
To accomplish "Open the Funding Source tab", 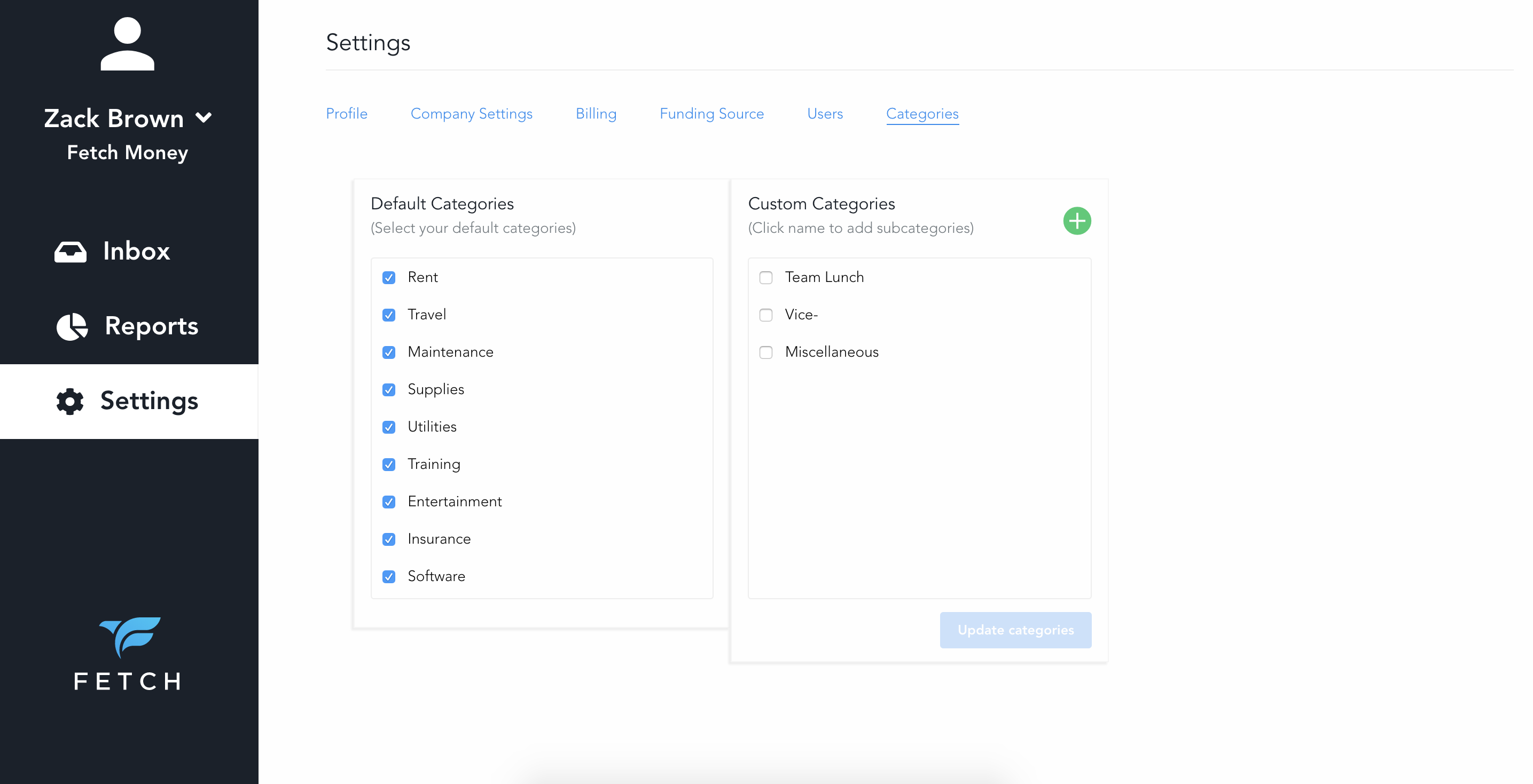I will click(711, 114).
